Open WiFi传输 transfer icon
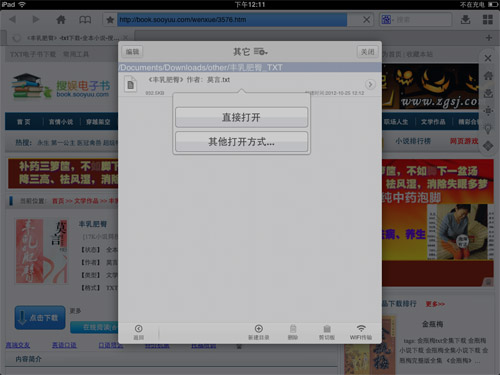The height and width of the screenshot is (375, 500). click(361, 332)
